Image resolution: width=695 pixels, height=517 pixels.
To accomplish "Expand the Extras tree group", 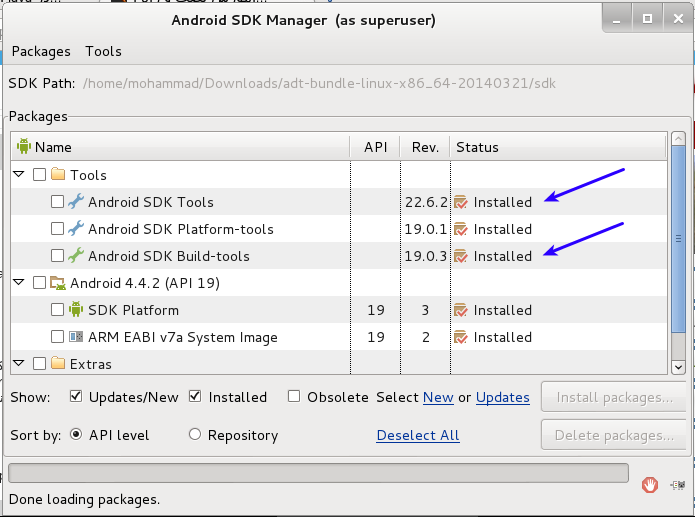I will [x=19, y=364].
